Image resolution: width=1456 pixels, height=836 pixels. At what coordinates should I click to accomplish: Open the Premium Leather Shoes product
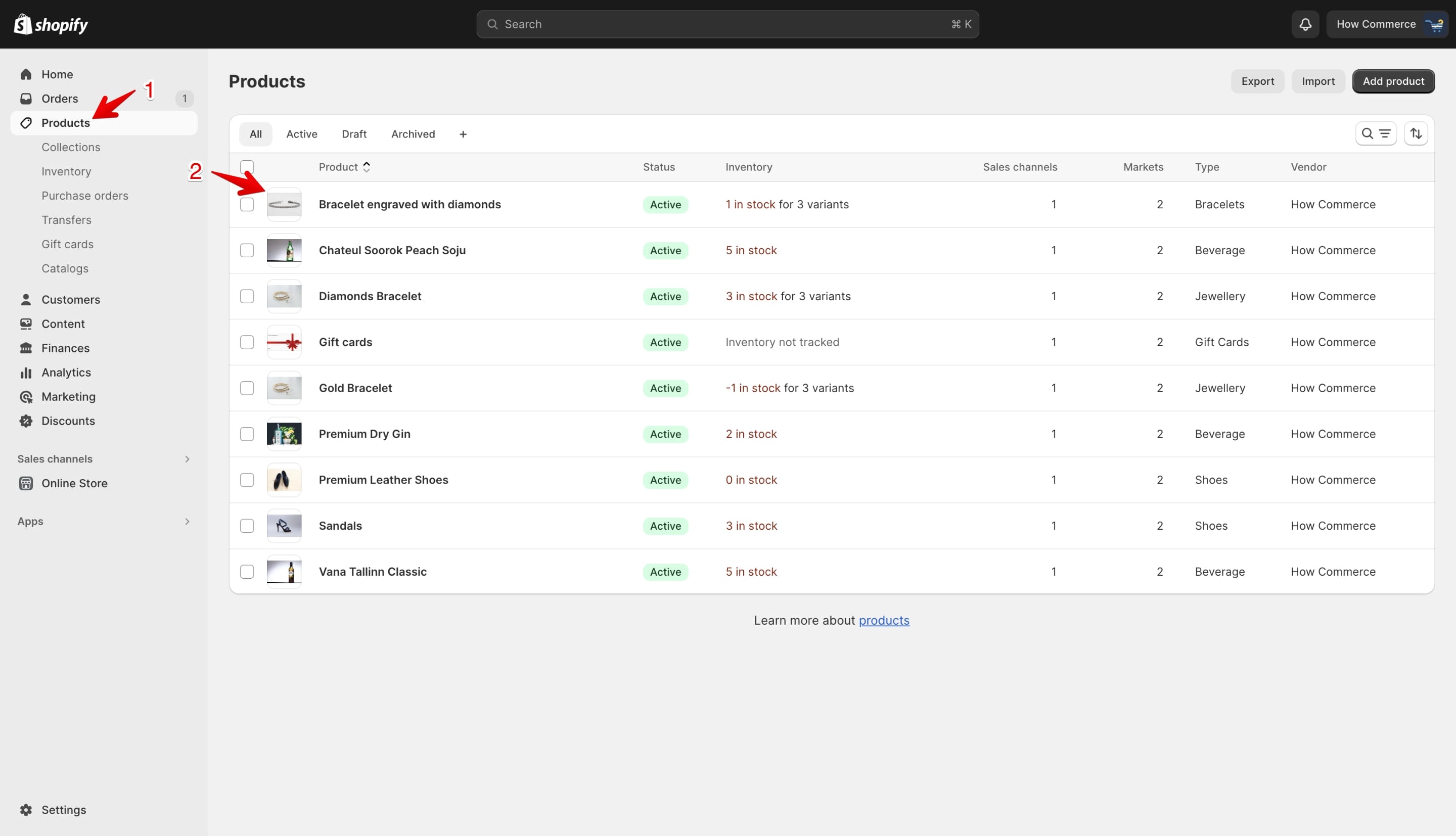pyautogui.click(x=384, y=480)
